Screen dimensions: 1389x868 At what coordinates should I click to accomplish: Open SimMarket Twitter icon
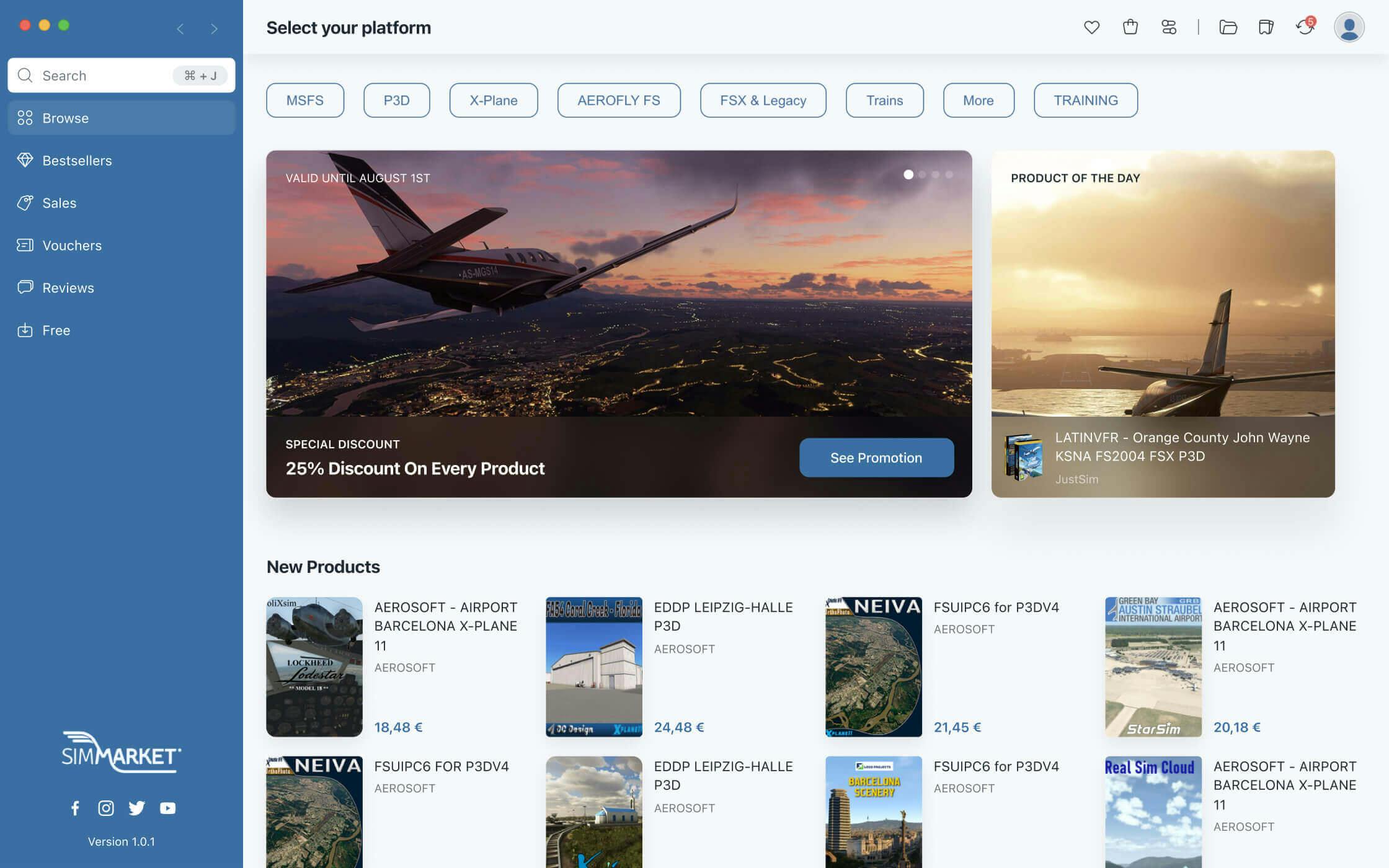[x=136, y=808]
